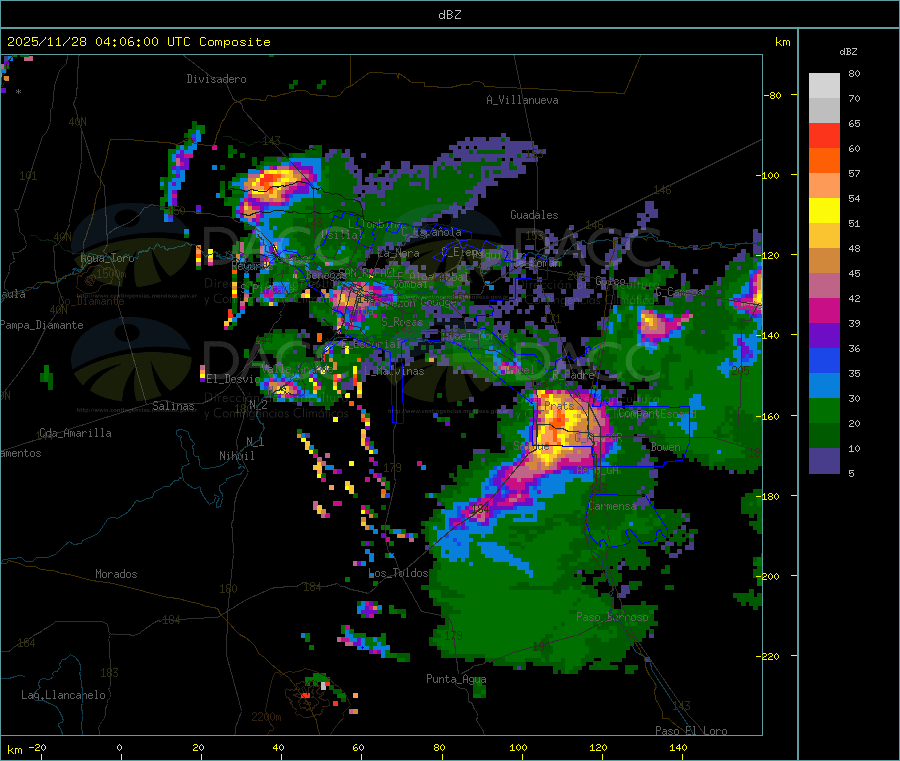
Task: Select the 'Paso_El_Loro' label
Action: (692, 731)
